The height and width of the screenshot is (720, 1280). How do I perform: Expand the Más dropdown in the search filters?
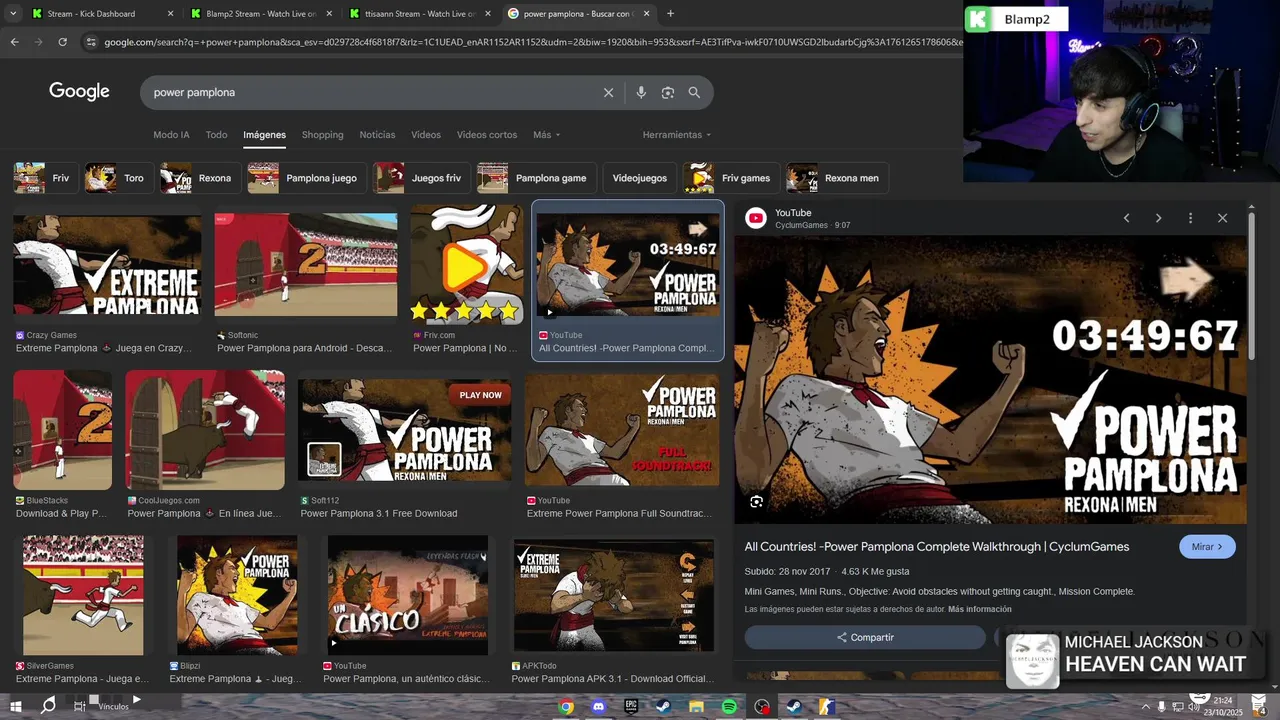pos(546,135)
